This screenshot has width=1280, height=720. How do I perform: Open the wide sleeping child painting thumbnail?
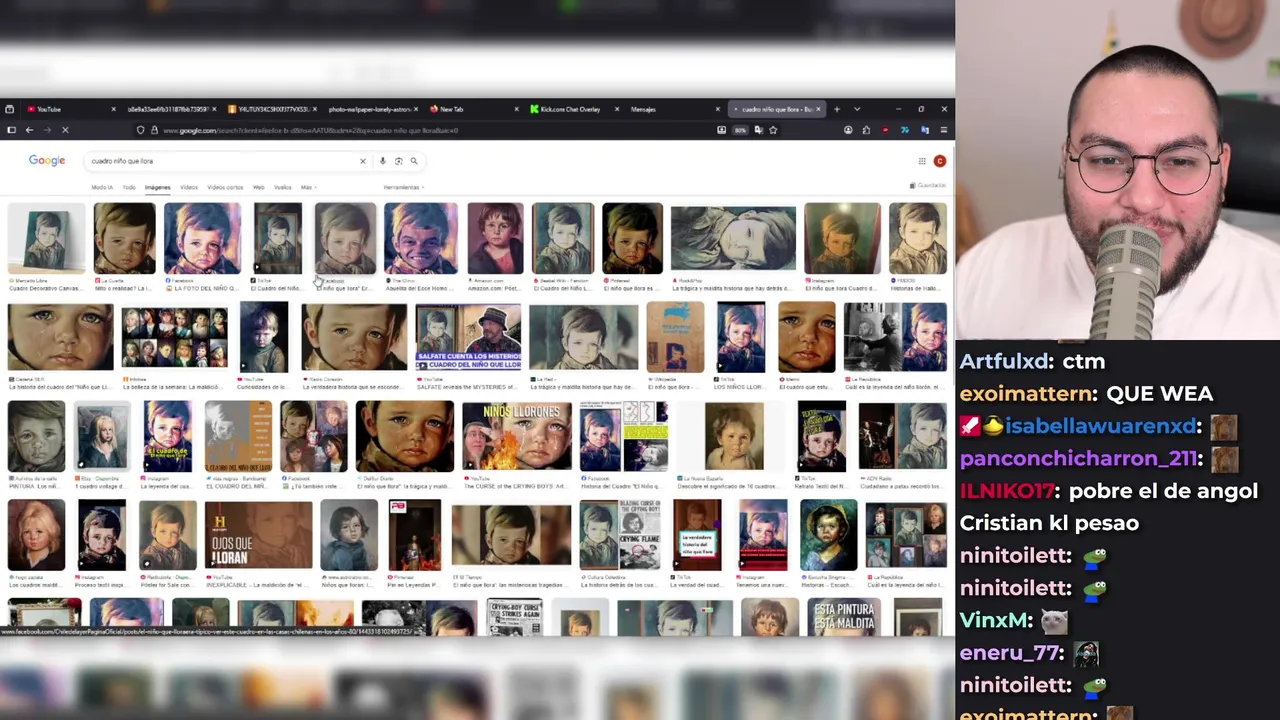[733, 238]
